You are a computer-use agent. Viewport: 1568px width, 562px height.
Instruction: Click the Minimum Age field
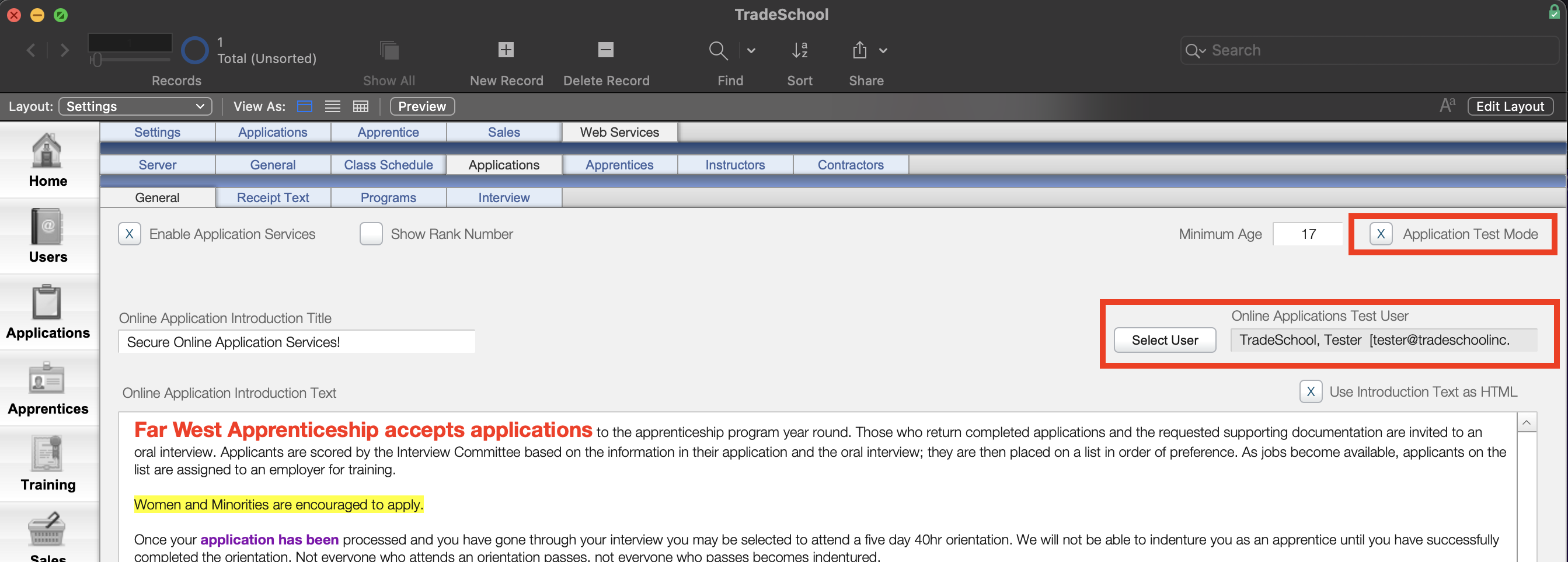(1308, 234)
